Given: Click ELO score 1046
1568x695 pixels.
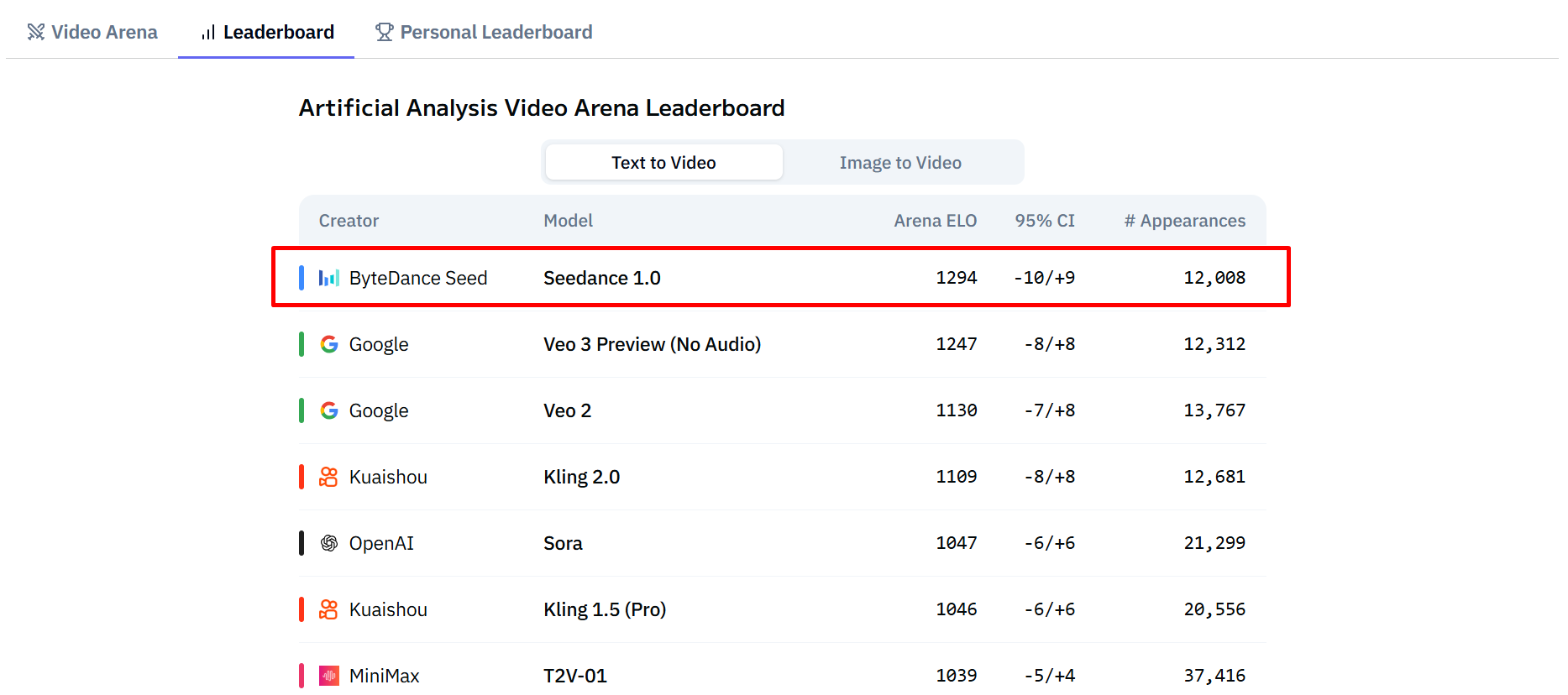Looking at the screenshot, I should [957, 609].
